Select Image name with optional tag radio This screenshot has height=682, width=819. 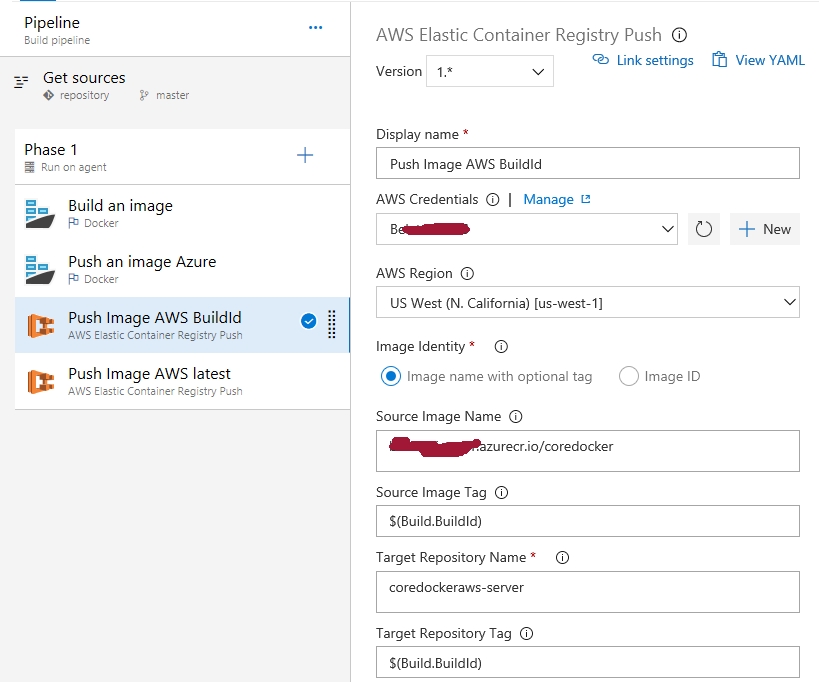[x=391, y=376]
